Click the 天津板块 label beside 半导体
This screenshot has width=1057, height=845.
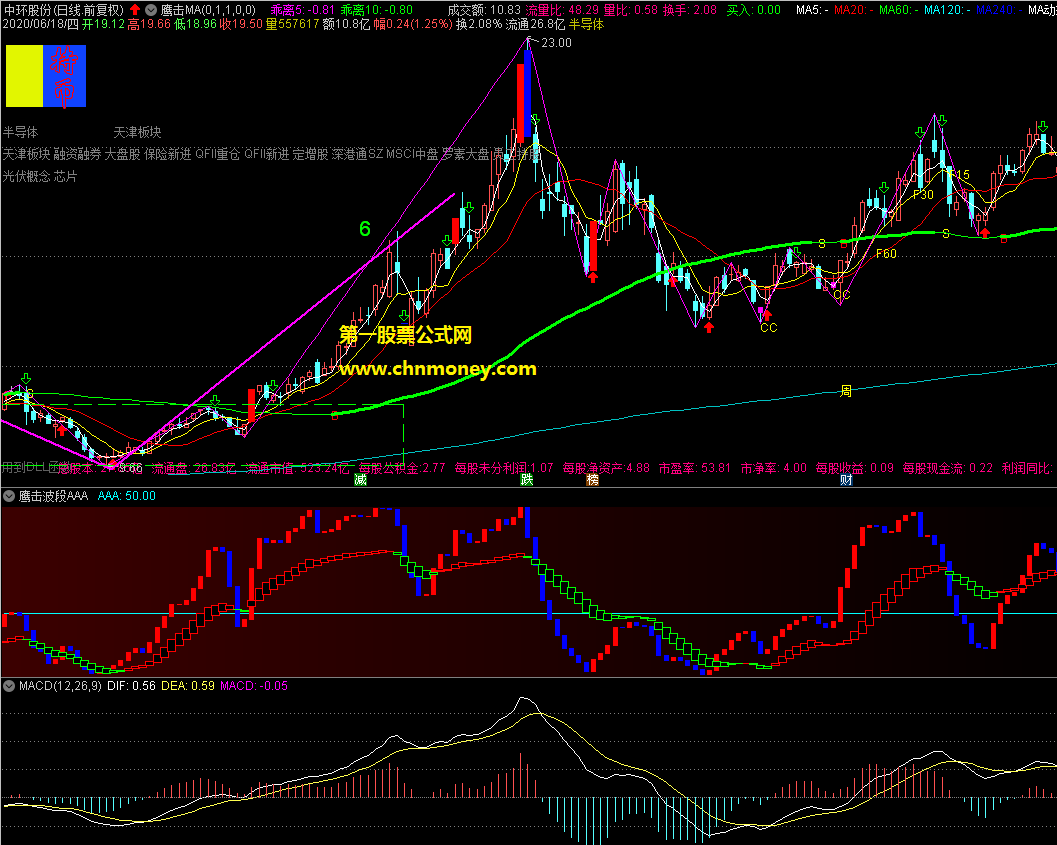[x=137, y=132]
